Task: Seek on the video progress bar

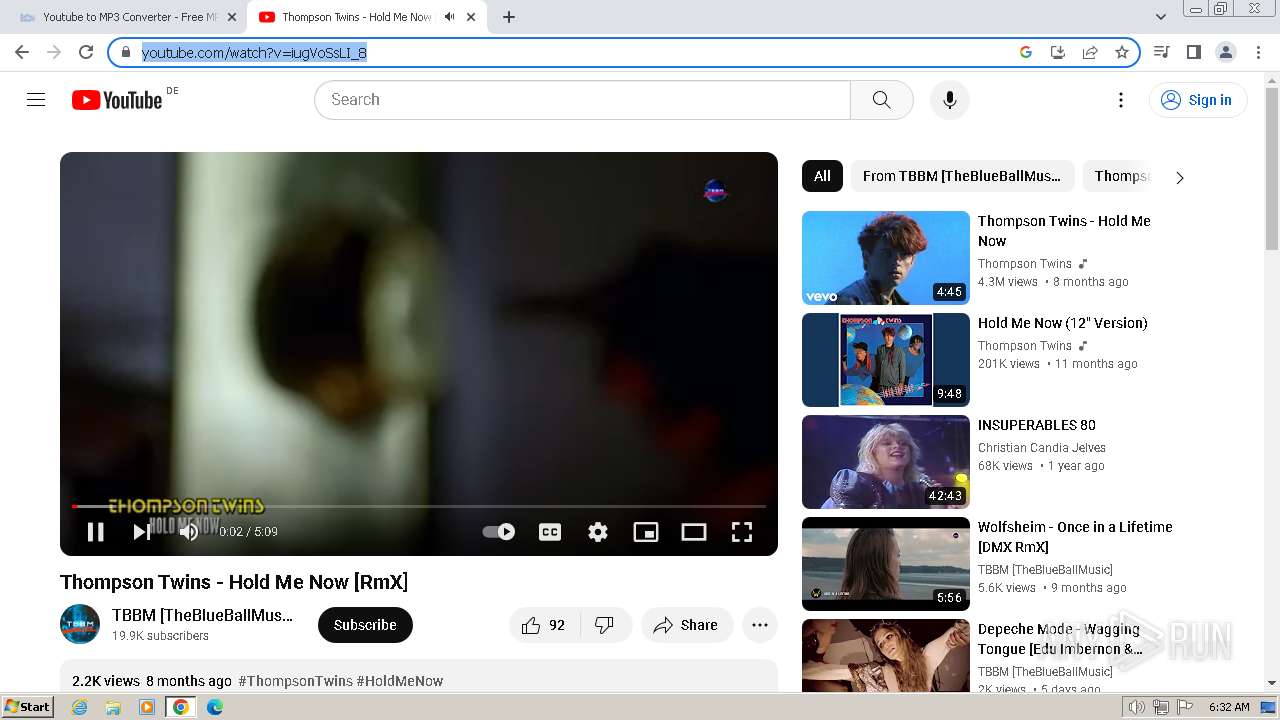Action: (419, 506)
